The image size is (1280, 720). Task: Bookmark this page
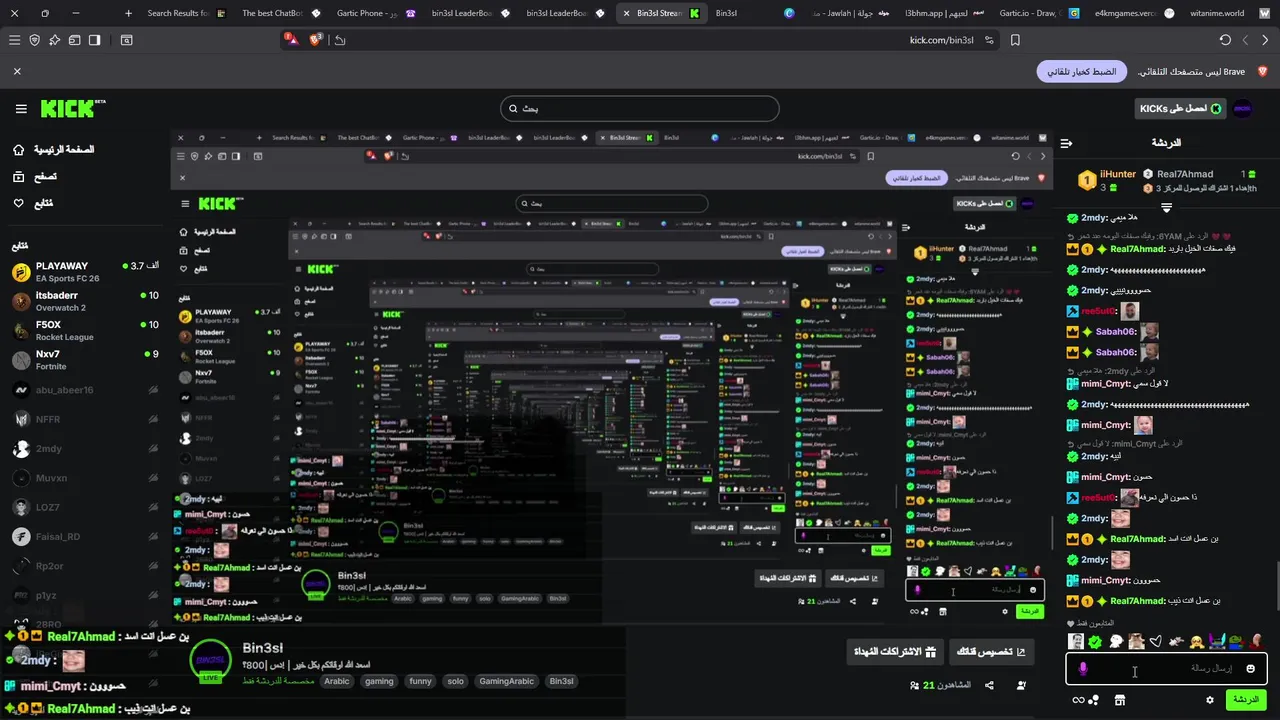pyautogui.click(x=1015, y=40)
